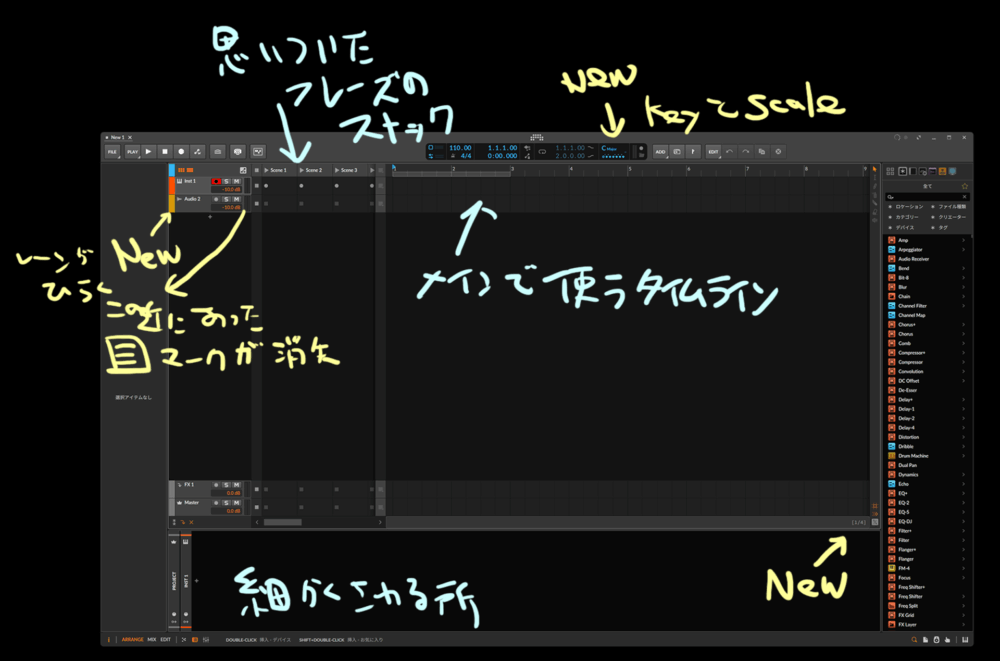Click the browser search field
Viewport: 1000px width, 661px height.
pyautogui.click(x=923, y=197)
